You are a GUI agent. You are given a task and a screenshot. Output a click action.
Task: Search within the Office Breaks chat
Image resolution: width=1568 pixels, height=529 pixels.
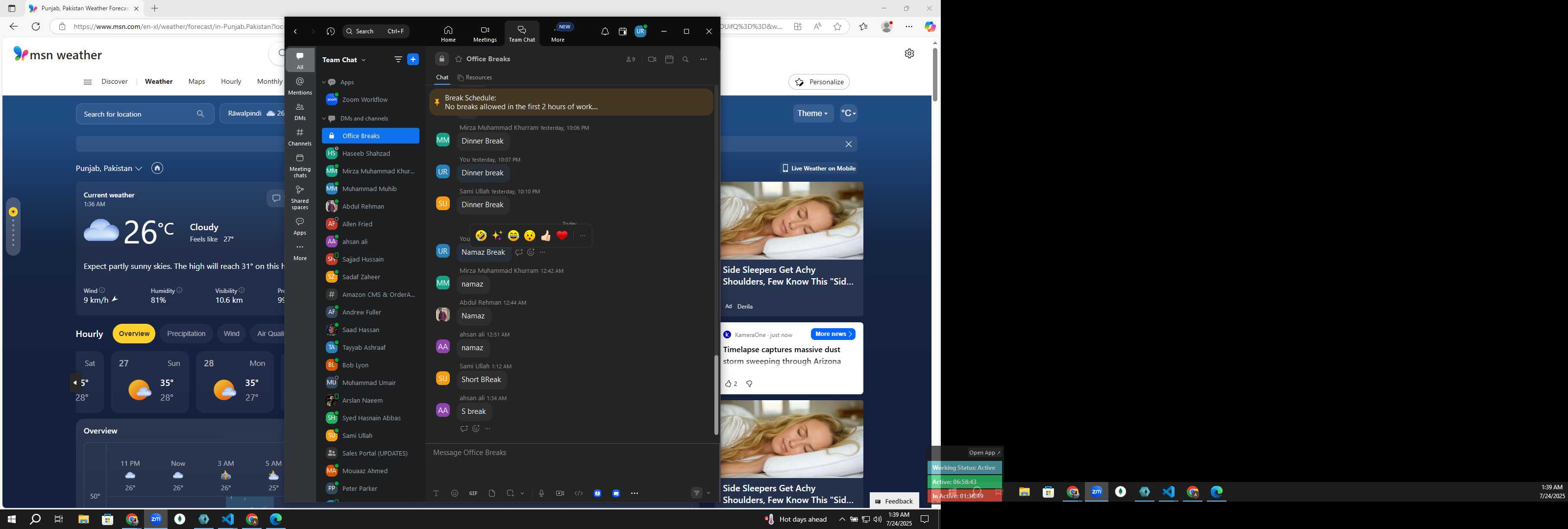(x=686, y=59)
